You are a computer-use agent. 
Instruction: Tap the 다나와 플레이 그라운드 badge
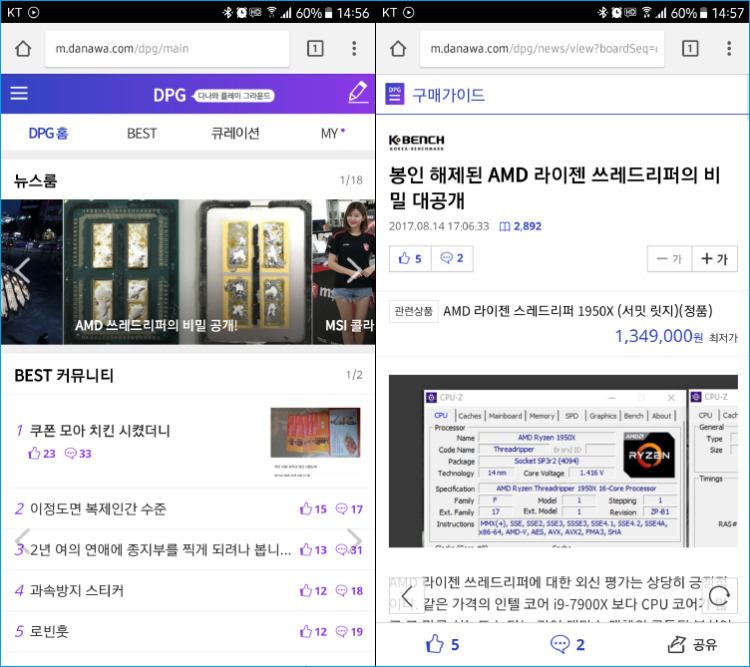click(233, 96)
